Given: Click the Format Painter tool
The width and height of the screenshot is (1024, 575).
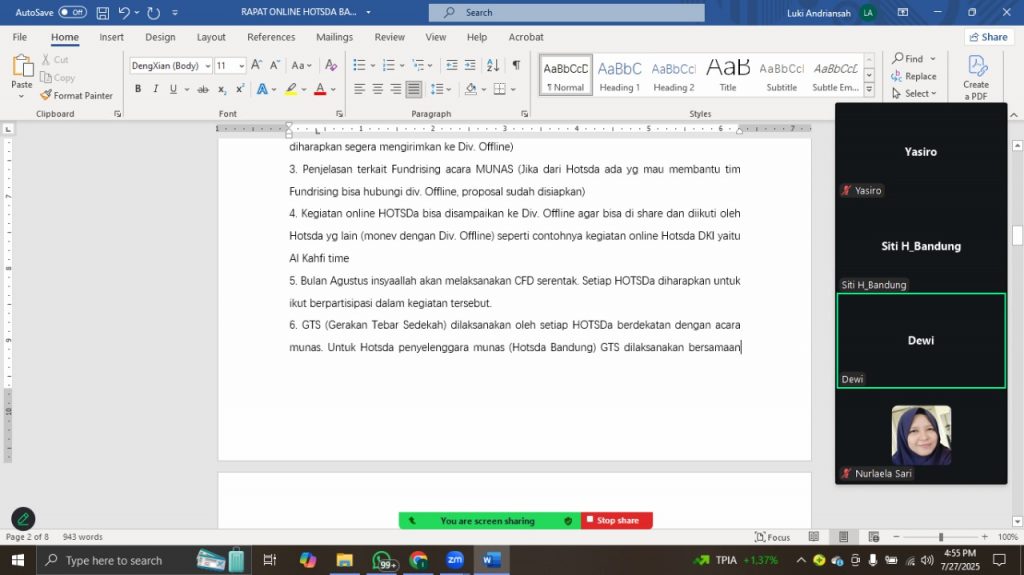Looking at the screenshot, I should (x=77, y=96).
